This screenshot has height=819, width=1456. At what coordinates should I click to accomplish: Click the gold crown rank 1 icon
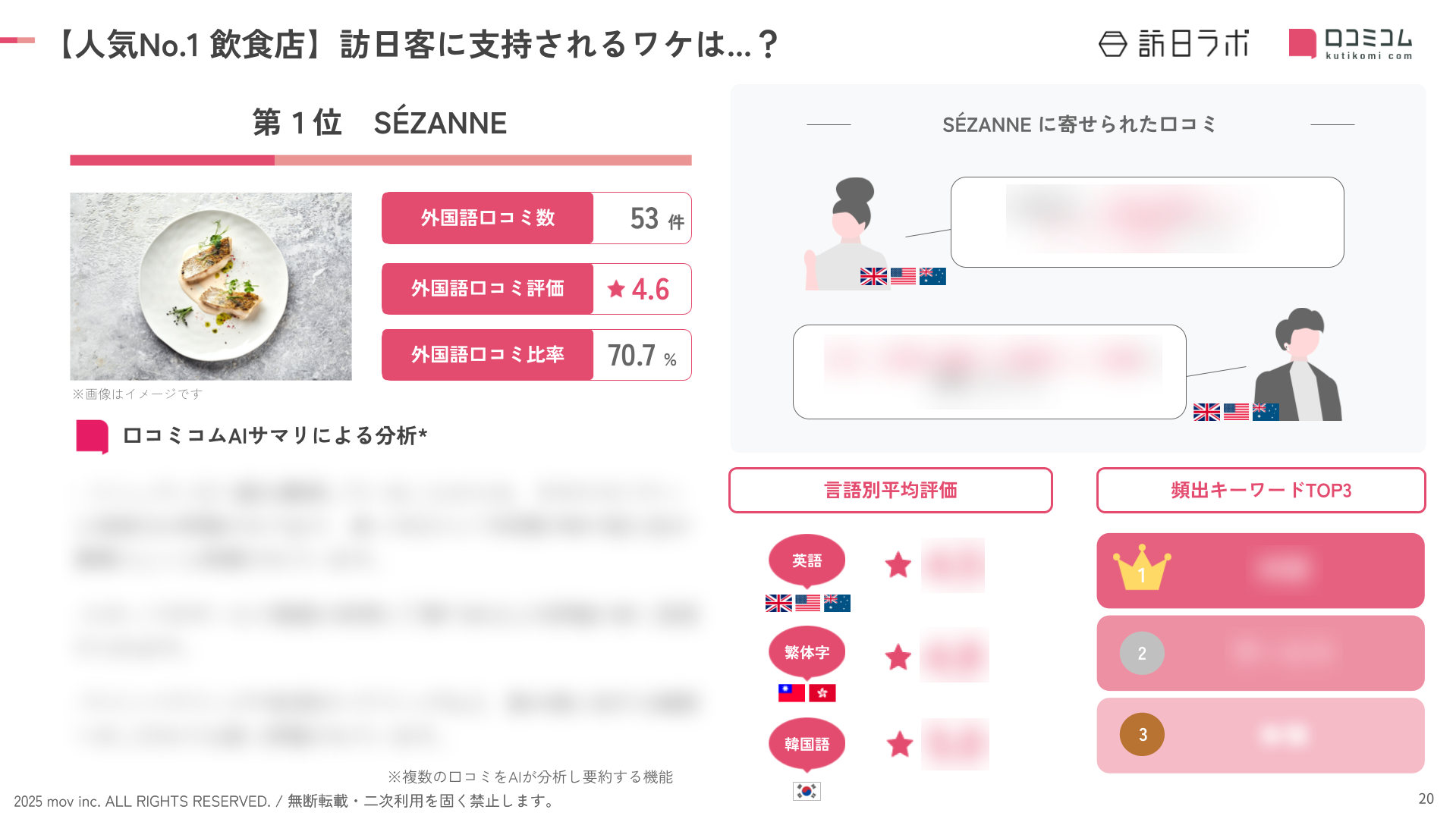click(1141, 568)
